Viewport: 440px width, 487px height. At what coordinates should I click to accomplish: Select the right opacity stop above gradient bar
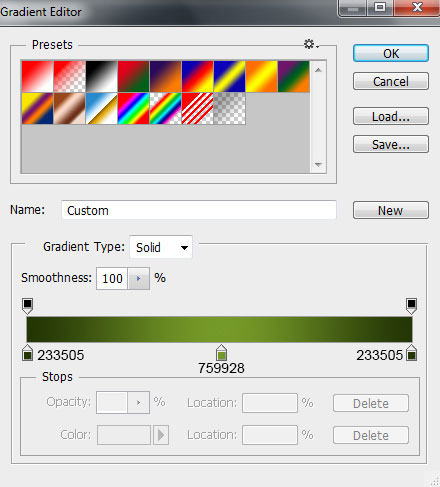[412, 306]
